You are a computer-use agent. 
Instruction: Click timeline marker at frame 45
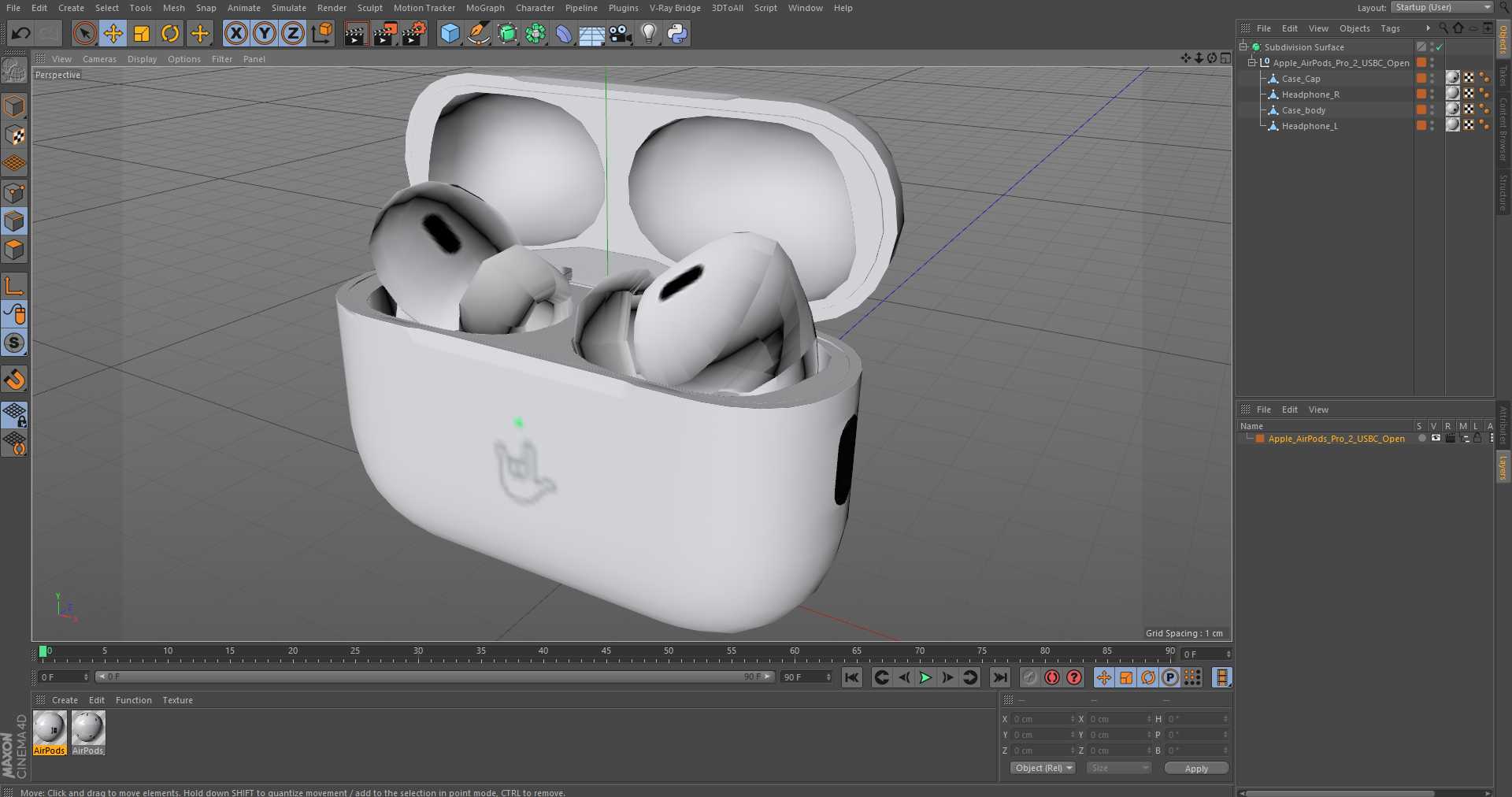coord(606,653)
